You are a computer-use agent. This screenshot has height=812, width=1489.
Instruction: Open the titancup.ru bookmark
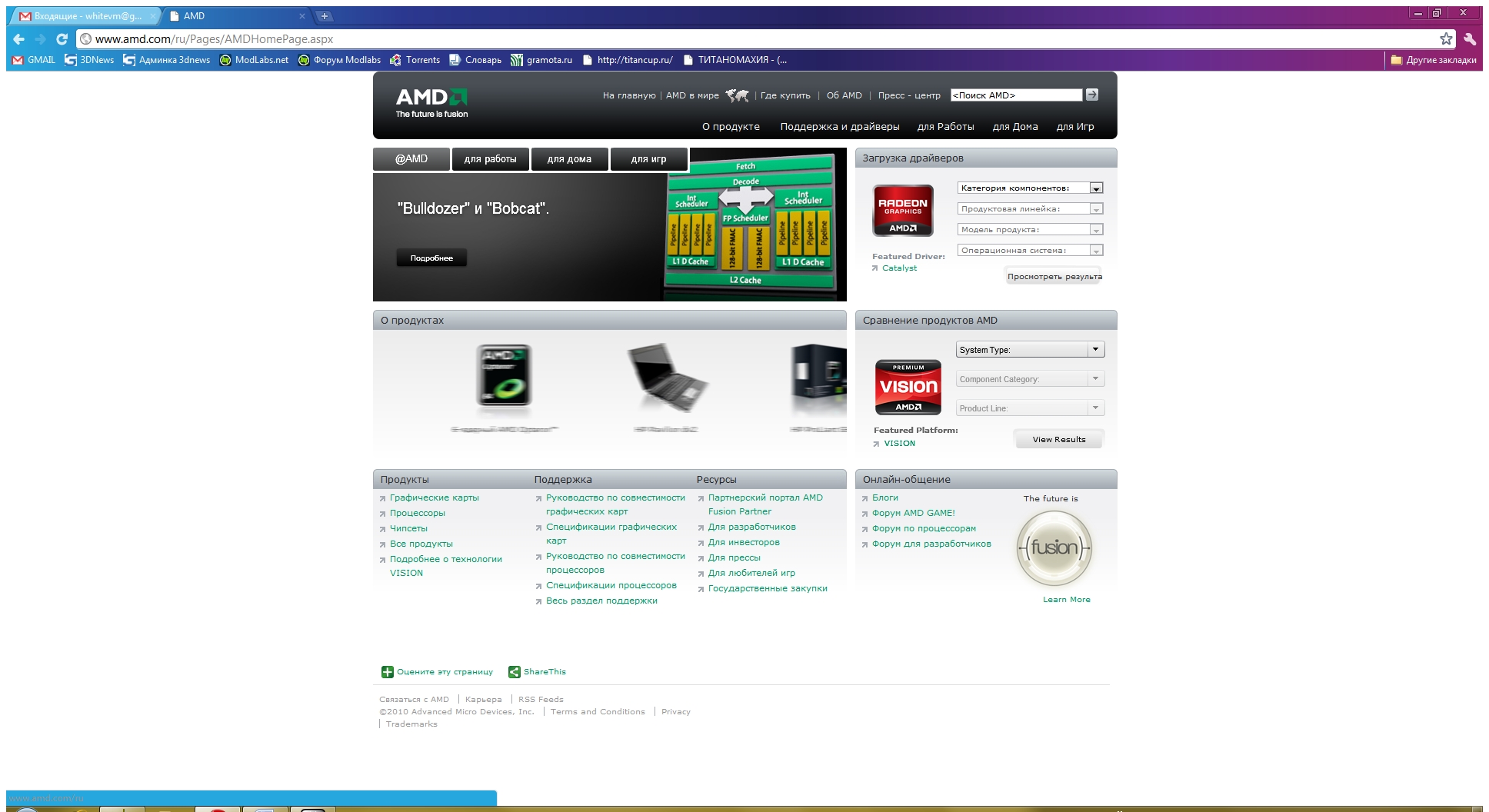(x=628, y=60)
